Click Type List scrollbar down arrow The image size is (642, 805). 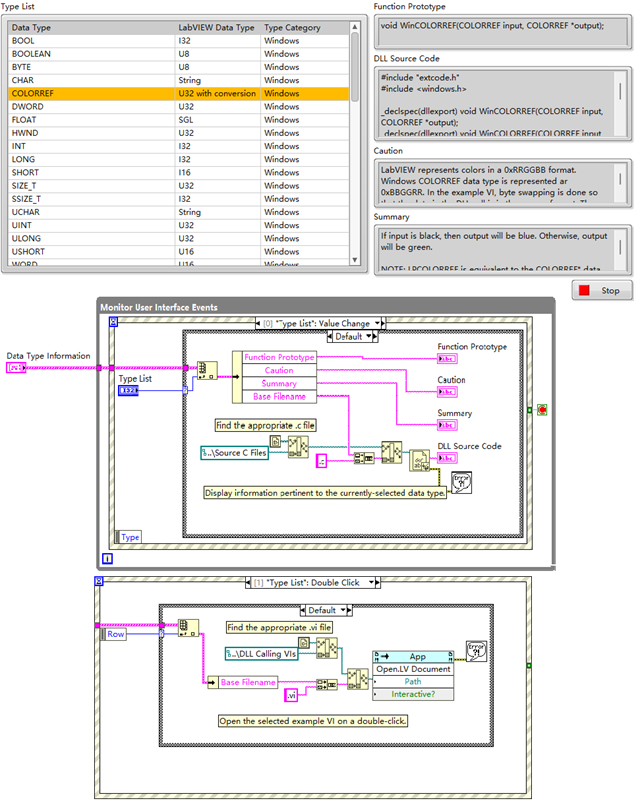coord(355,260)
